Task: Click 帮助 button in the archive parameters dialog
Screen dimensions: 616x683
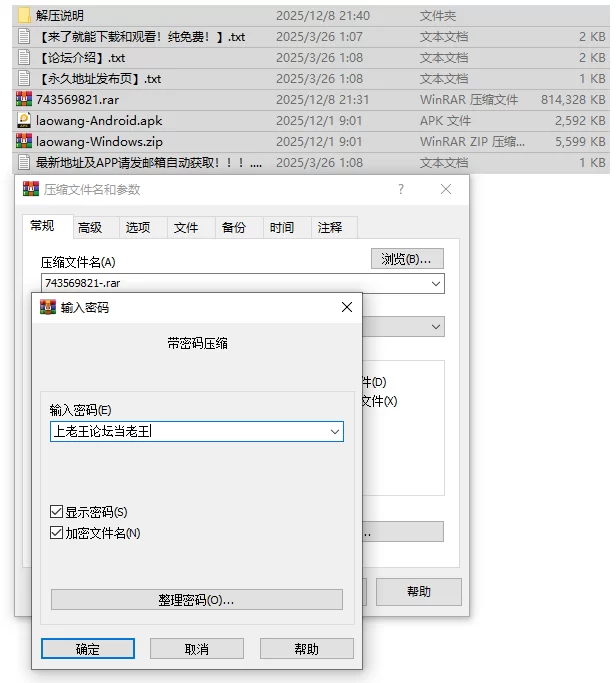Action: [419, 592]
